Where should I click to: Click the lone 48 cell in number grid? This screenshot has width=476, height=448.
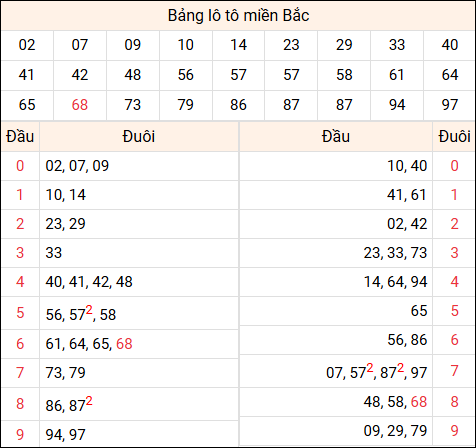[x=133, y=75]
